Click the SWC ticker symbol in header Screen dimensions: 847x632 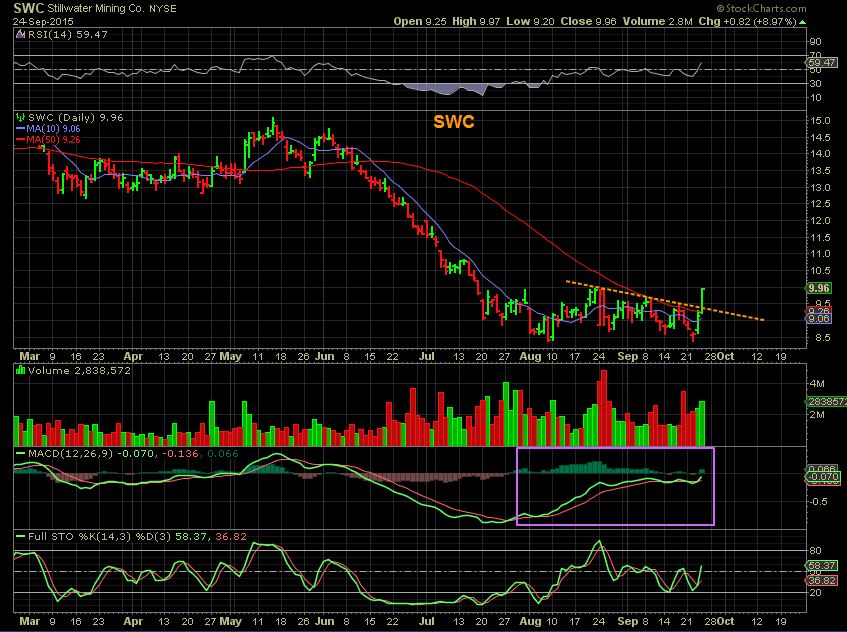coord(29,8)
